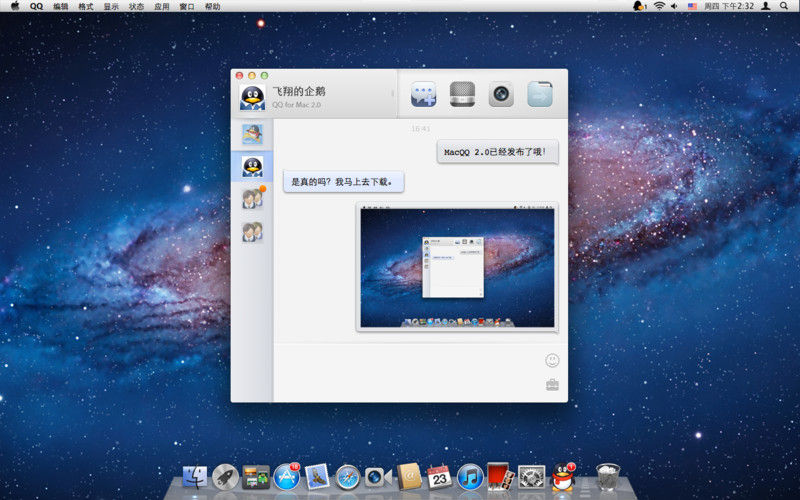Click the QQ penguin icon in Dock
Screen dimensions: 800x500
(x=563, y=477)
